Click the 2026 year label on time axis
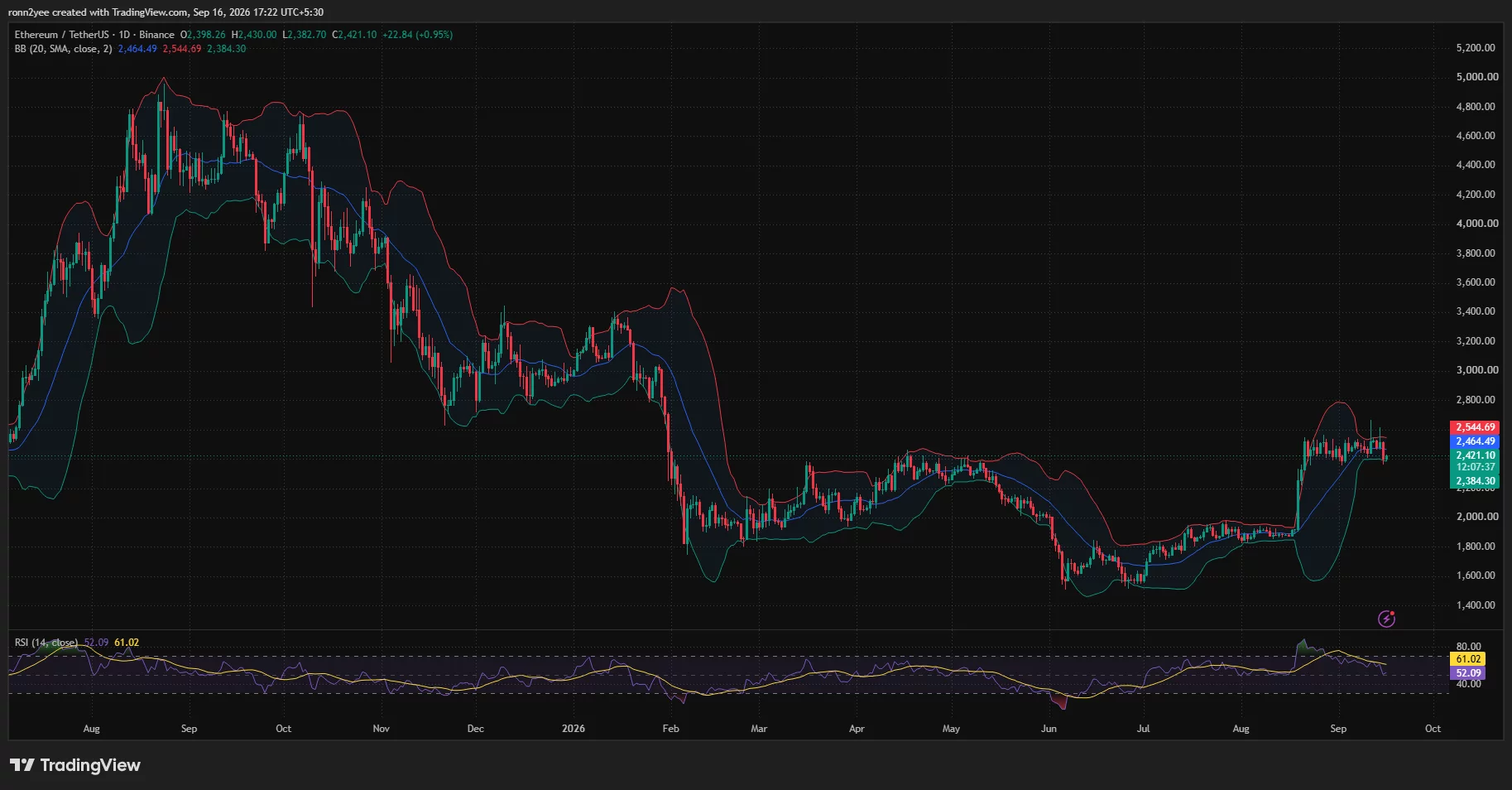Screen dimensions: 1512x790 [x=574, y=729]
